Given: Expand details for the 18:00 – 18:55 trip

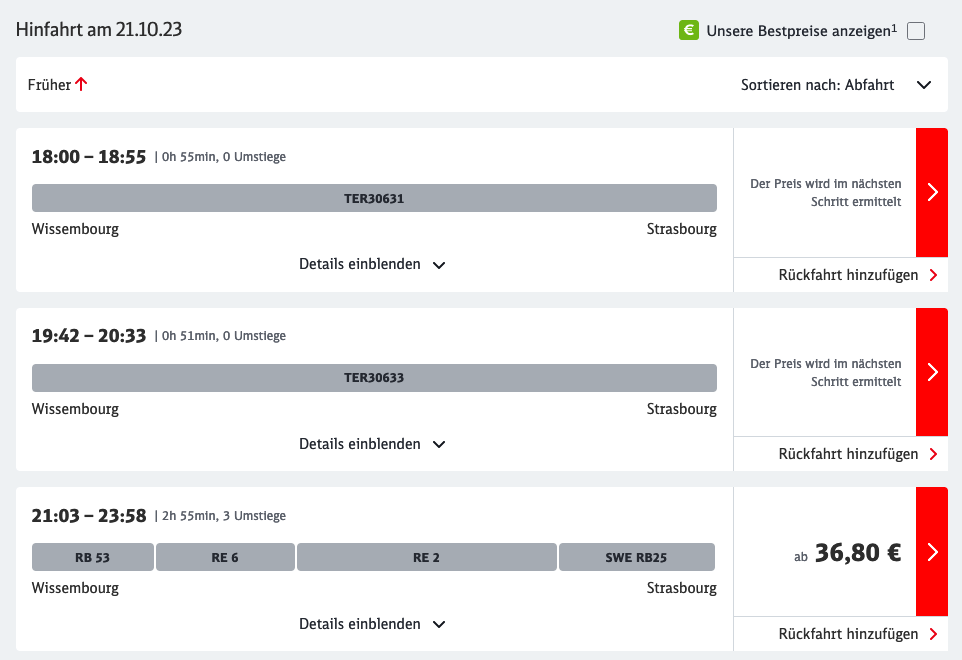Looking at the screenshot, I should point(372,265).
